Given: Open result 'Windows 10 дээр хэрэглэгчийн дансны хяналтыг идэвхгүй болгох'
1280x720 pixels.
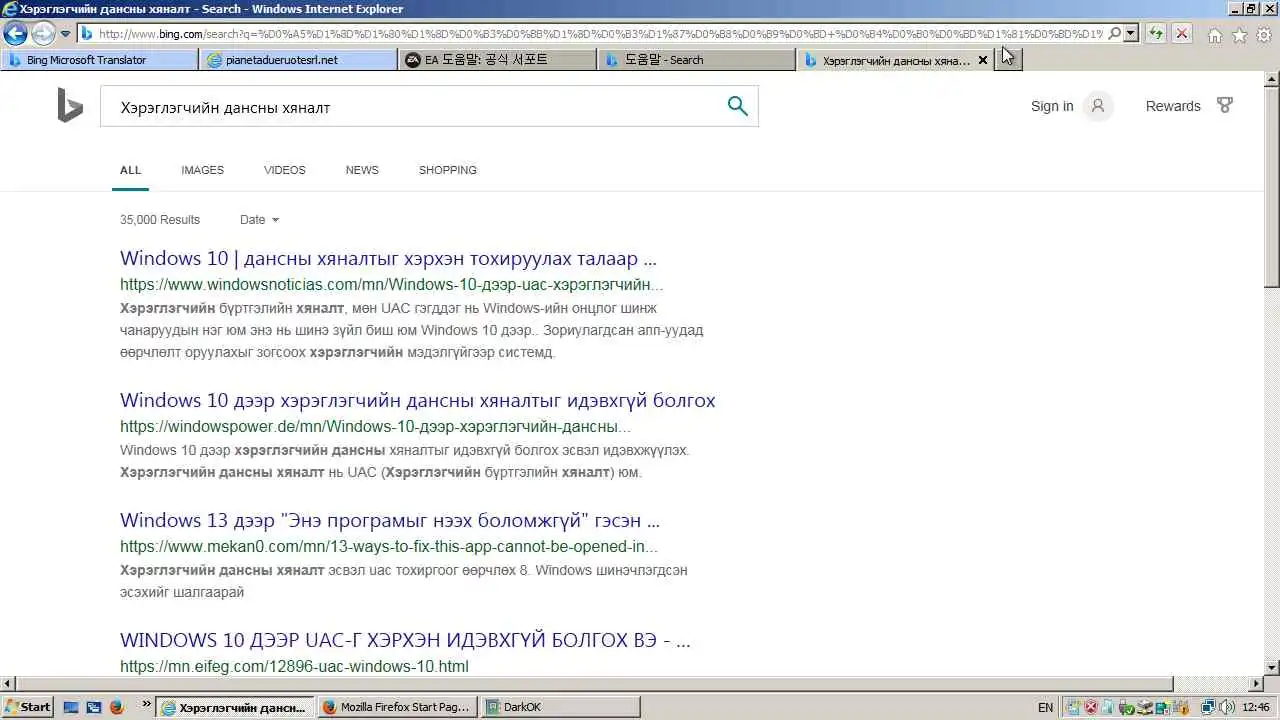Looking at the screenshot, I should tap(418, 401).
